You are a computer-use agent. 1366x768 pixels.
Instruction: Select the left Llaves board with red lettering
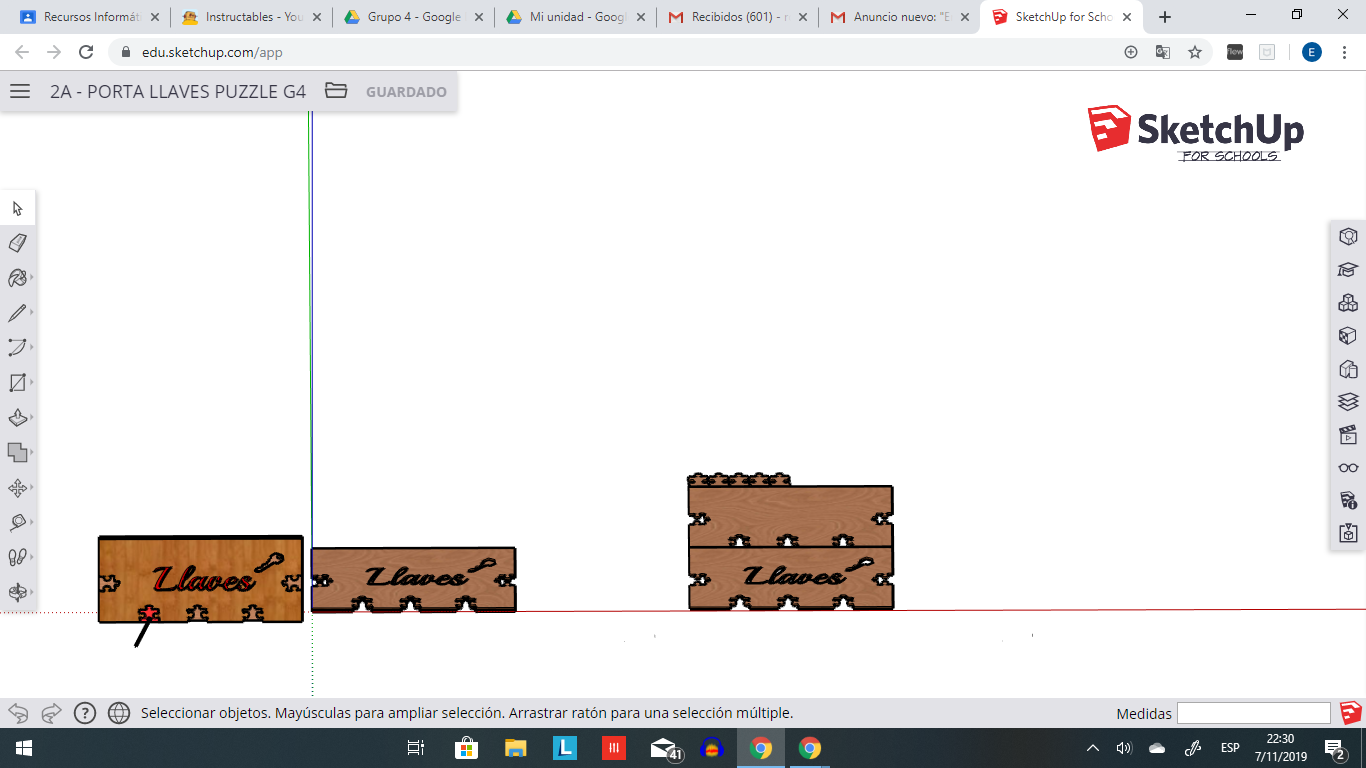pos(200,579)
